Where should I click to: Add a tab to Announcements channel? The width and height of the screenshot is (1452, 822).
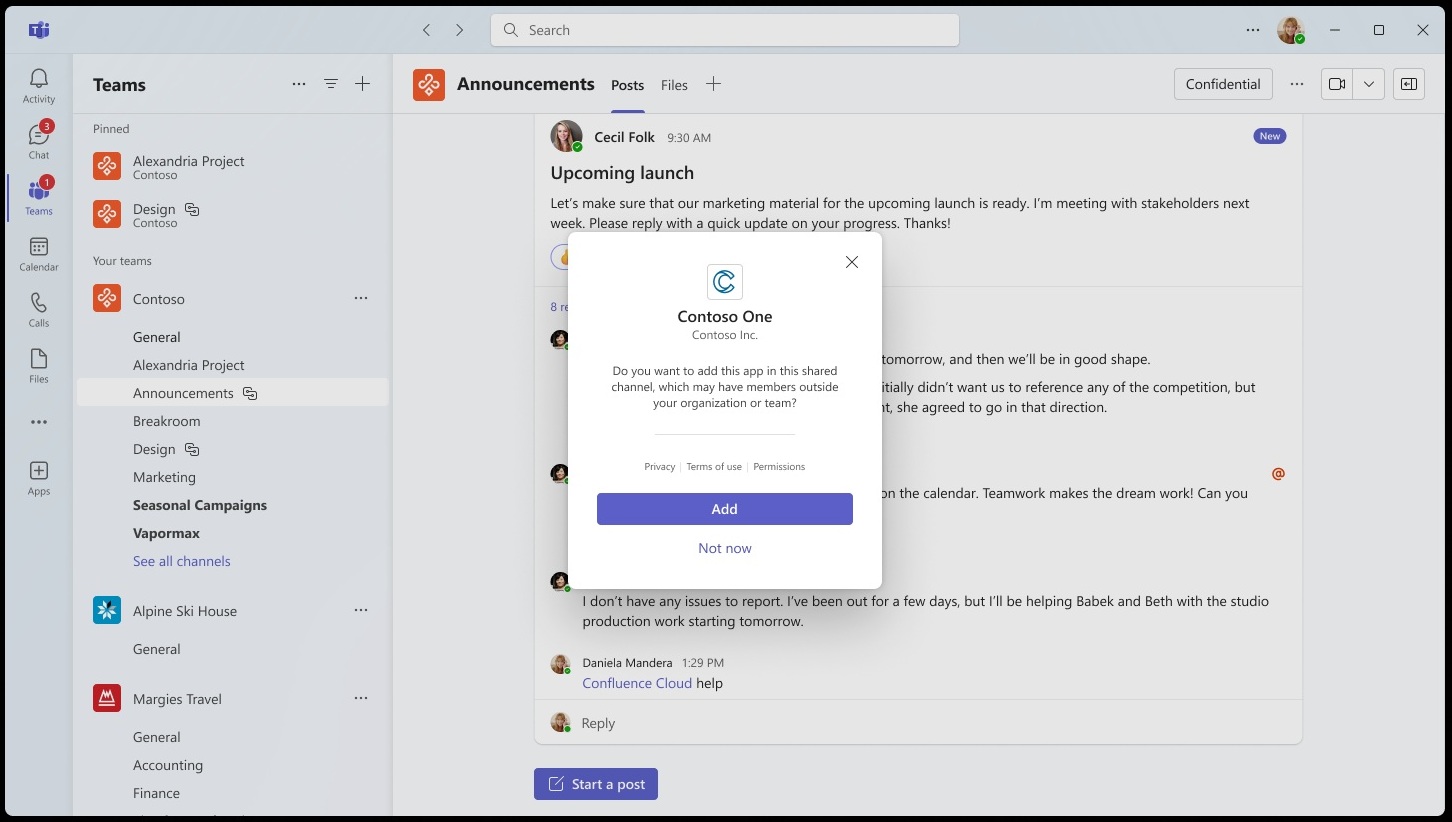(713, 84)
